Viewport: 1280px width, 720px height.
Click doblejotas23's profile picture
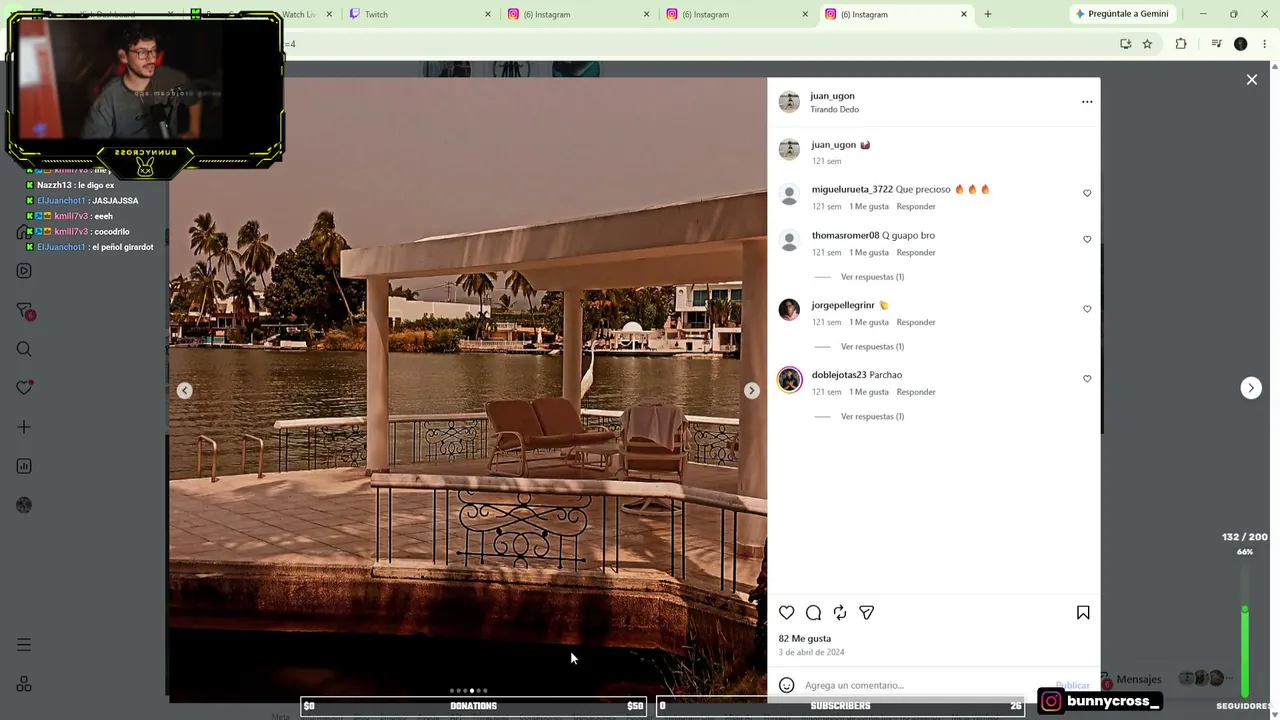point(790,380)
